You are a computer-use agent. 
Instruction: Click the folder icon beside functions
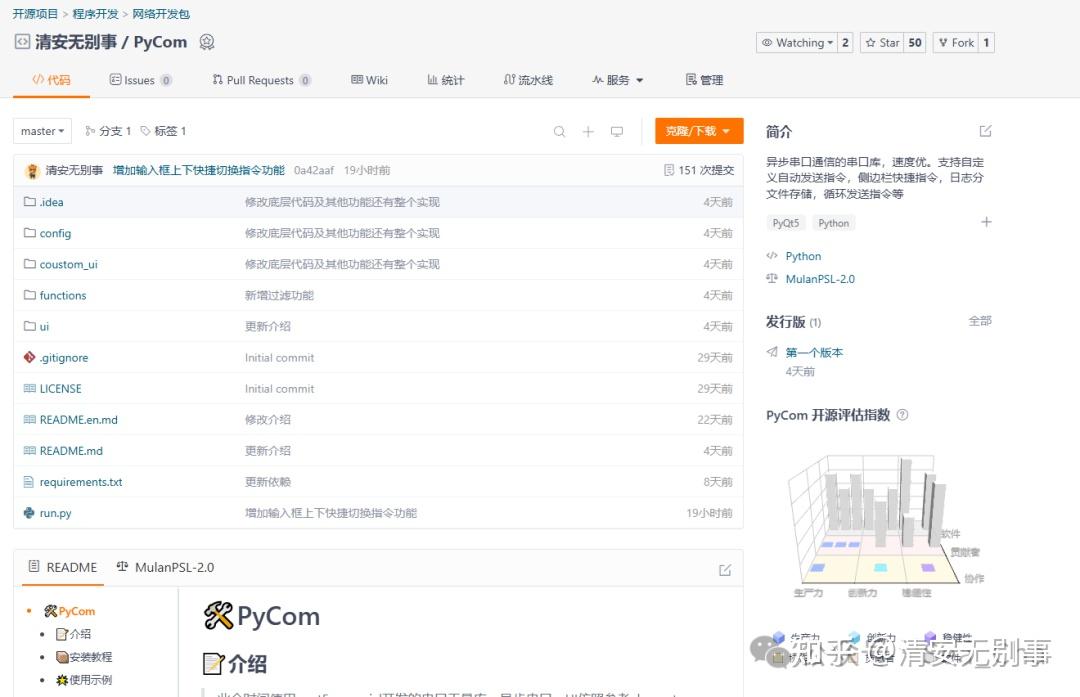(x=31, y=295)
